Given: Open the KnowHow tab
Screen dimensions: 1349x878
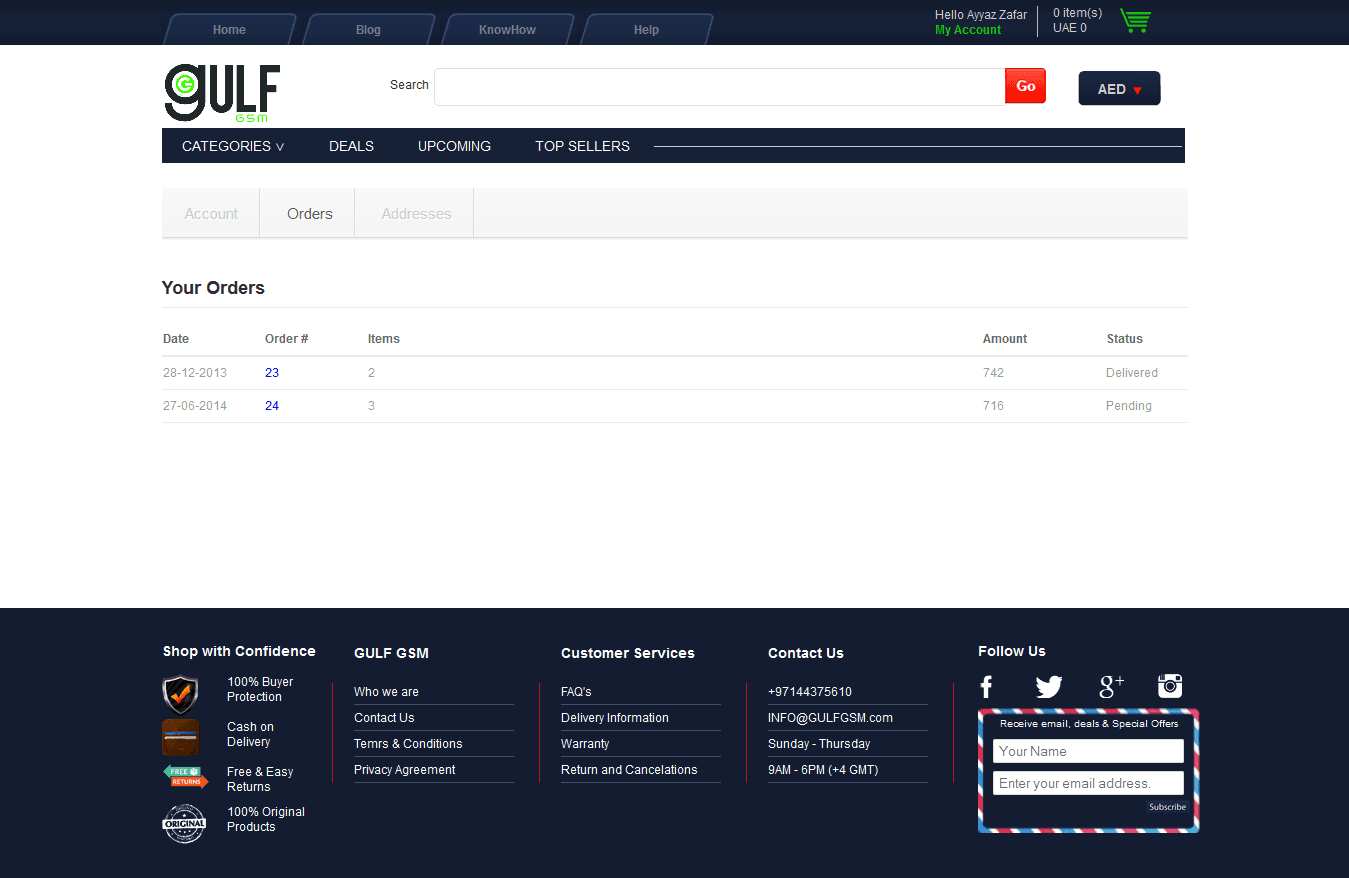Looking at the screenshot, I should [507, 29].
